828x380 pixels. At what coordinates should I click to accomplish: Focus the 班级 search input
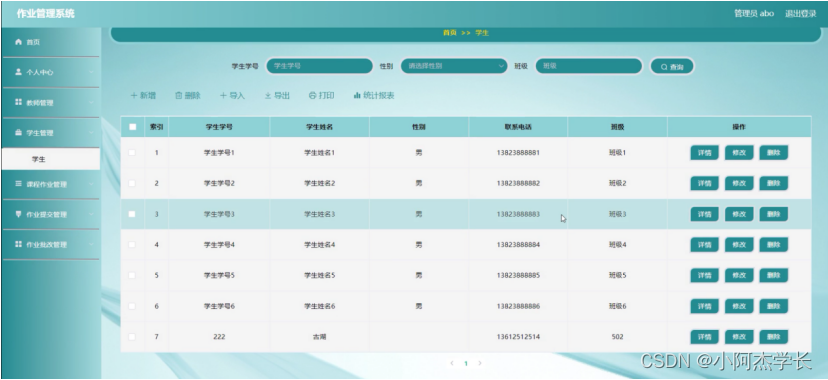click(x=589, y=66)
